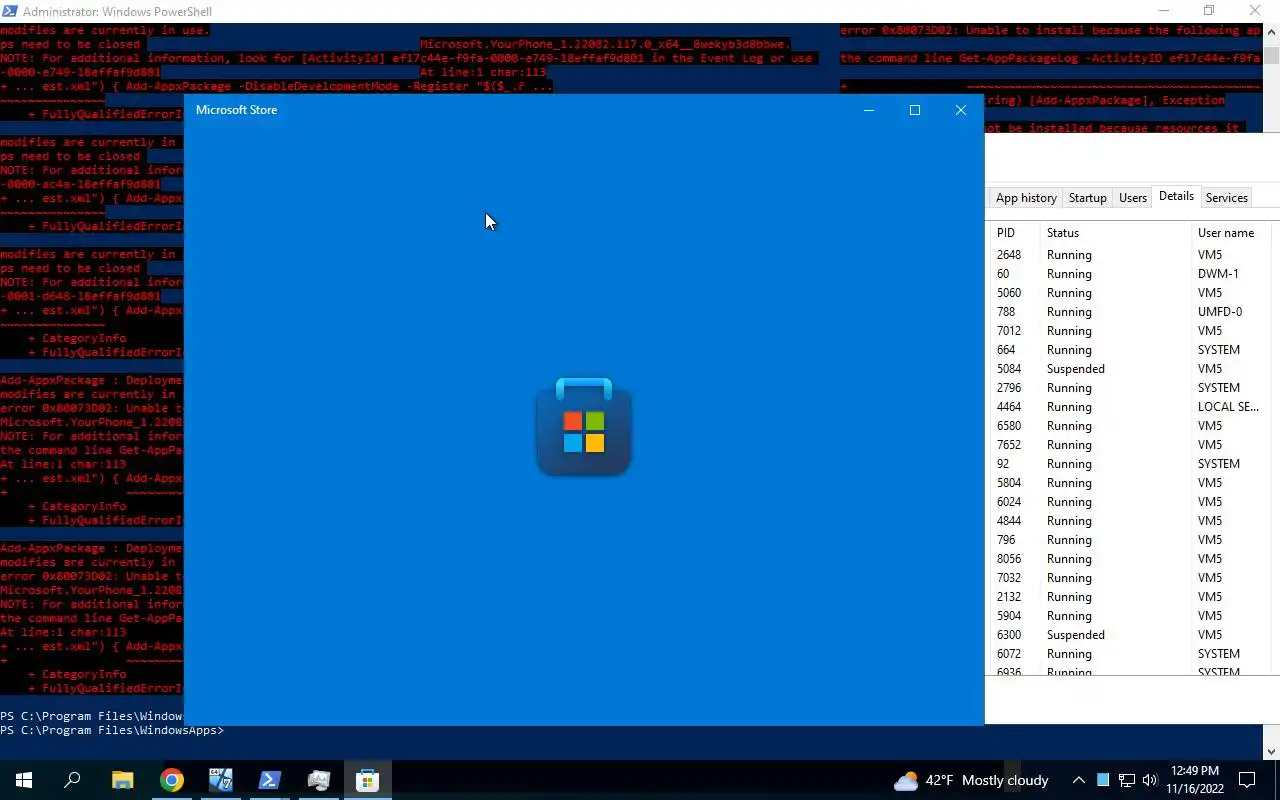
Task: Switch to Task Manager via its taskbar icon
Action: pos(319,780)
